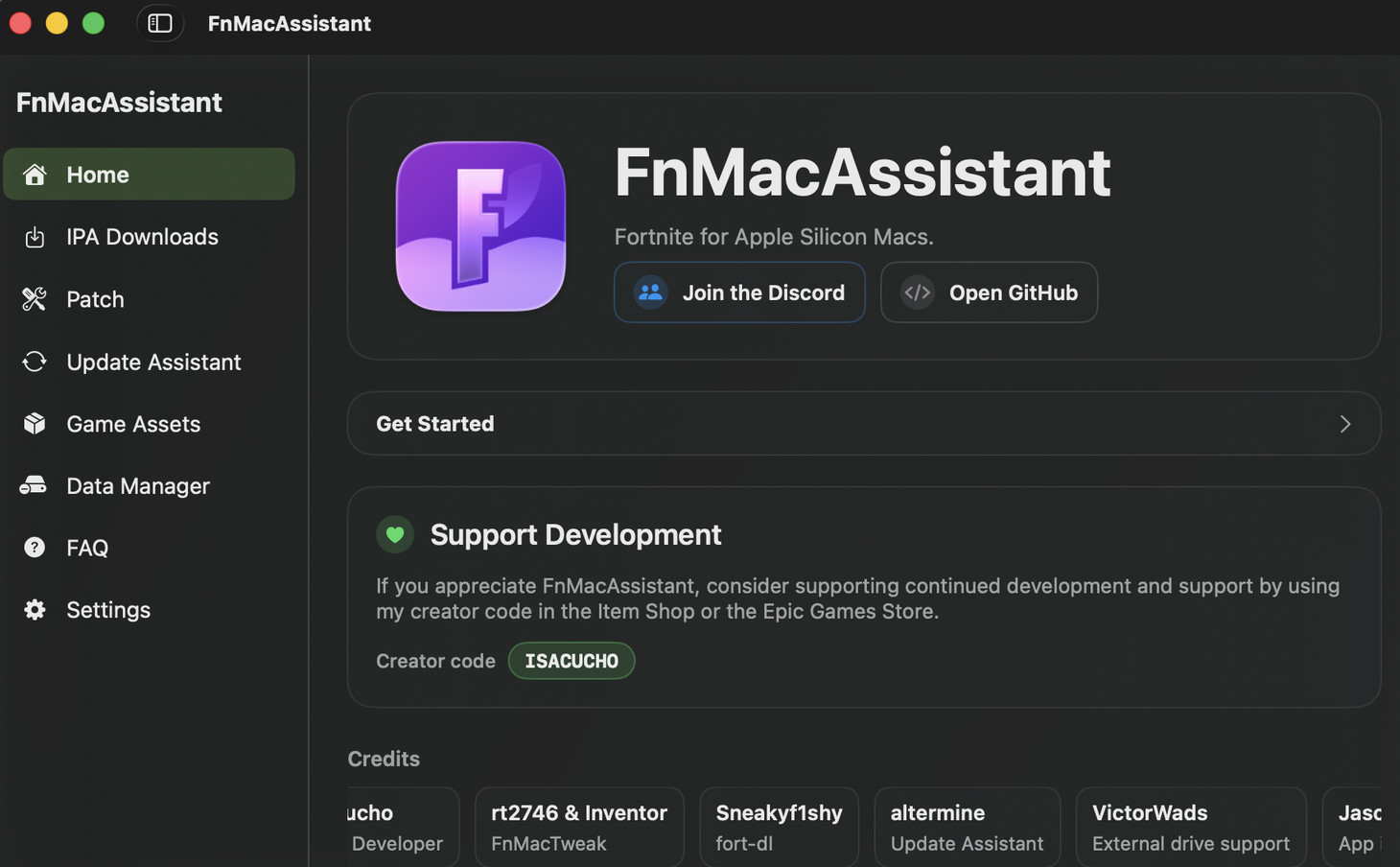Click the IPA Downloads download icon
The width and height of the screenshot is (1400, 867).
click(35, 237)
